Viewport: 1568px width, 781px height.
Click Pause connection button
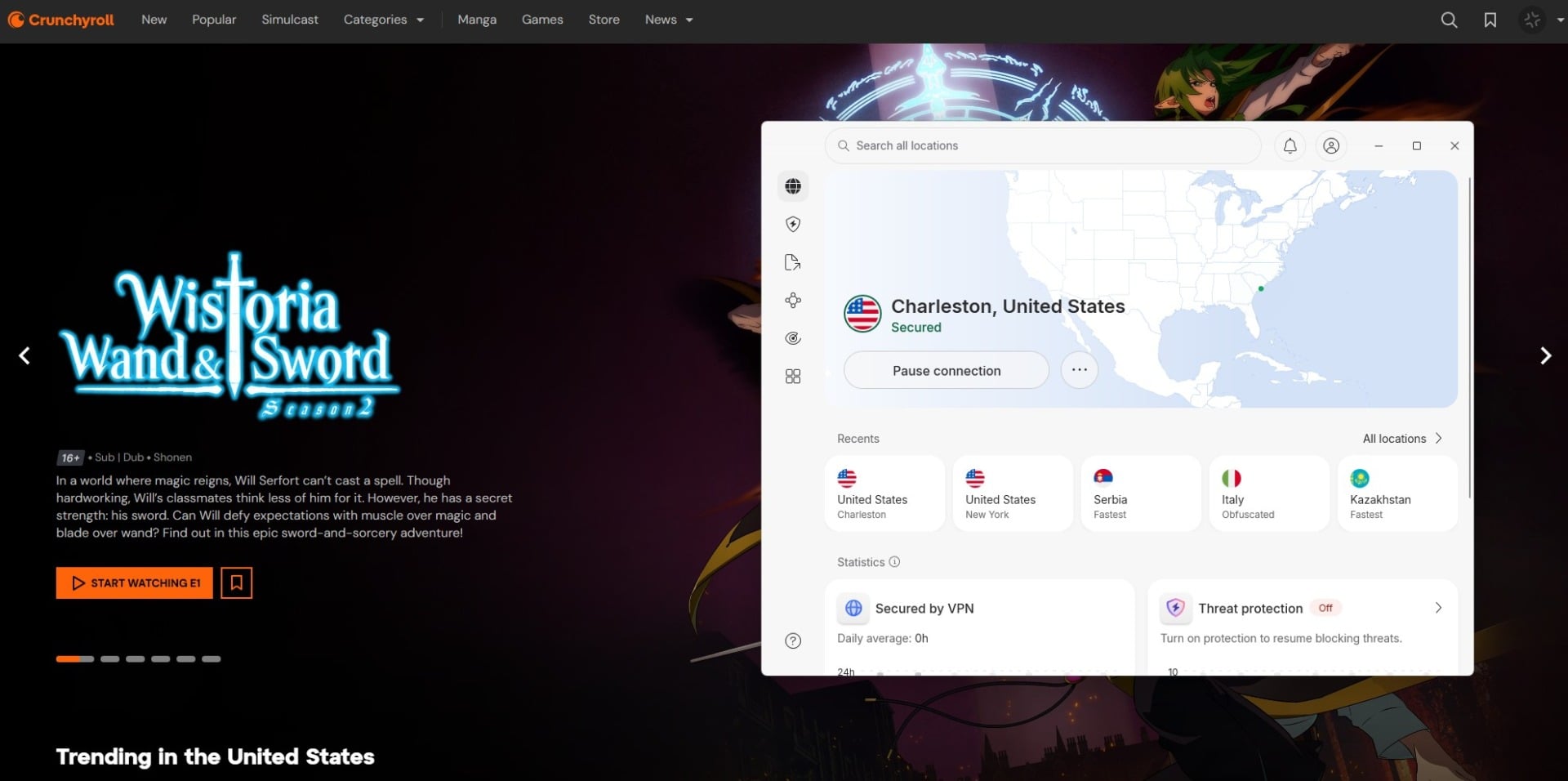[x=947, y=371]
